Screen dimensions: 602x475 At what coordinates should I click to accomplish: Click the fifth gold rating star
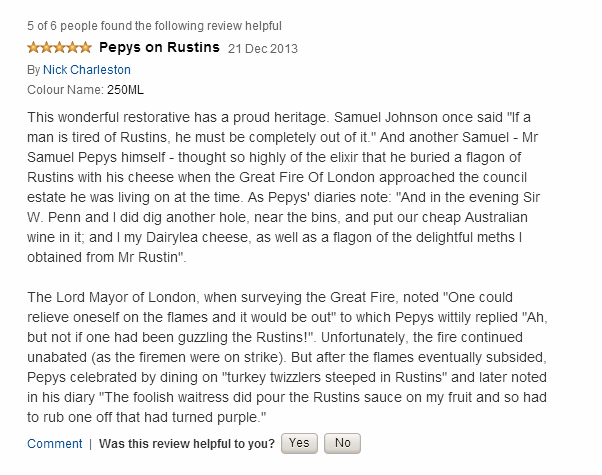(x=85, y=47)
